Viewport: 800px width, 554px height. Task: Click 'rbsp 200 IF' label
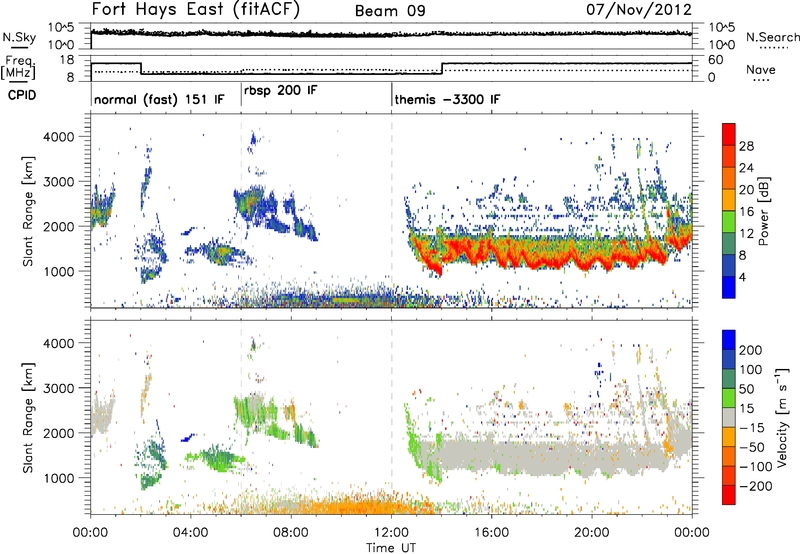281,91
